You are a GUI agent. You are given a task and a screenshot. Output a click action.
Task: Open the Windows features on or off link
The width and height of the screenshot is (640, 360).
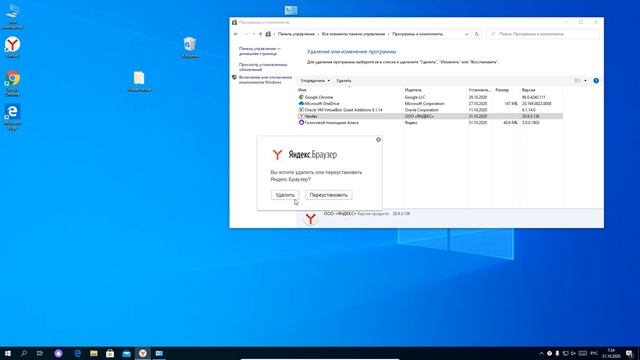(265, 80)
